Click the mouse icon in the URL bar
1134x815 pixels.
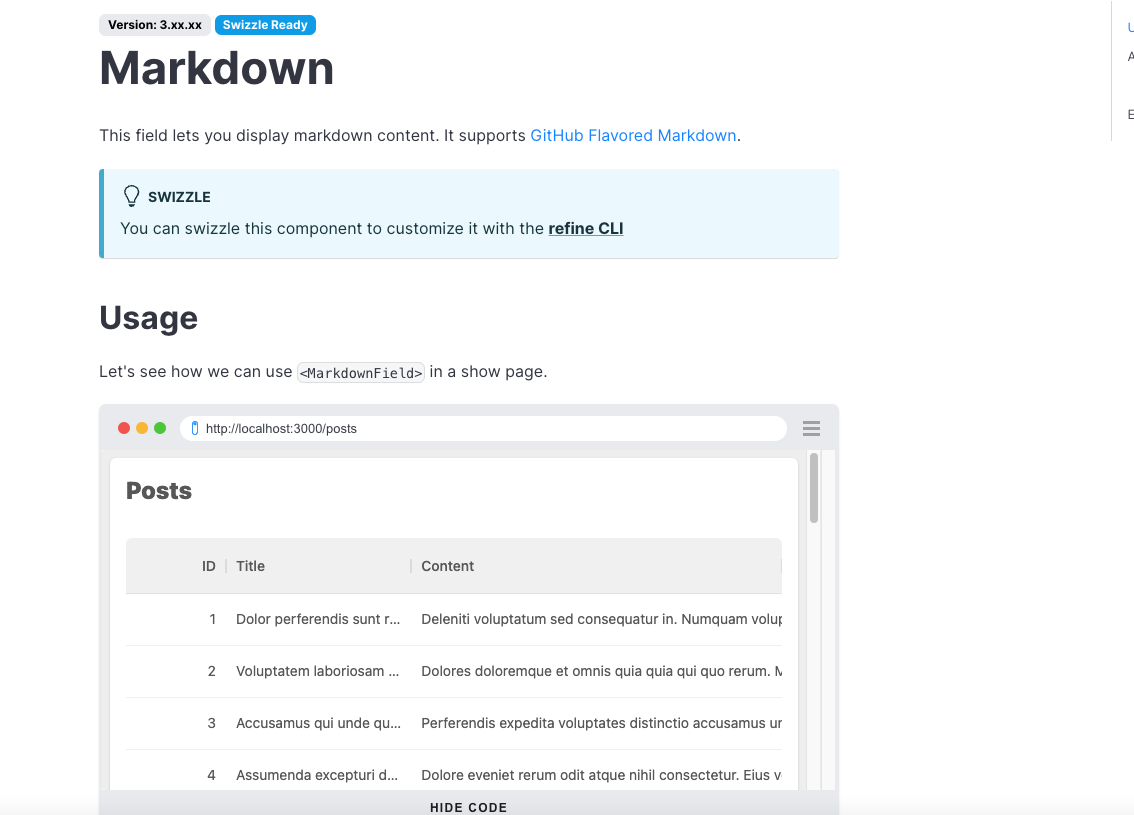tap(195, 429)
